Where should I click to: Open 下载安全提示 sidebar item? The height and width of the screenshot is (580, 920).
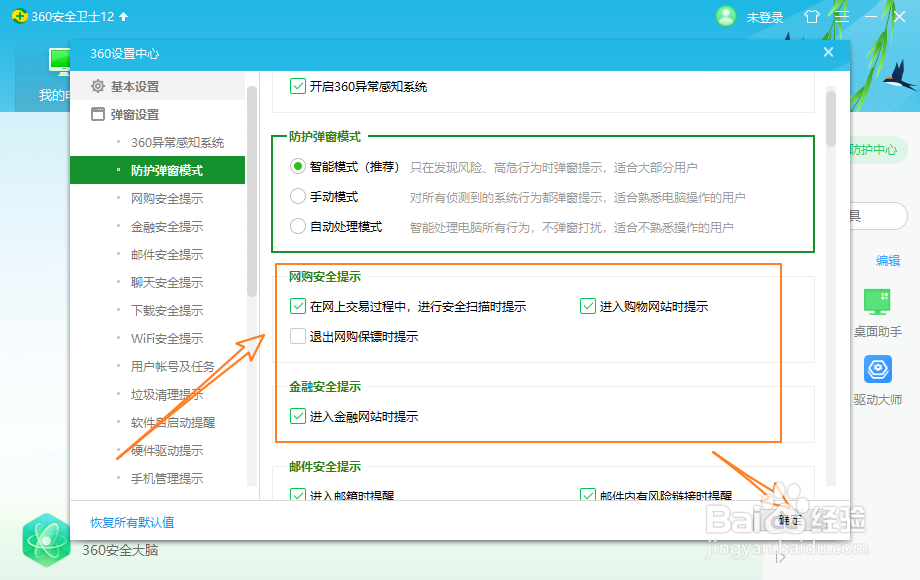pyautogui.click(x=167, y=311)
